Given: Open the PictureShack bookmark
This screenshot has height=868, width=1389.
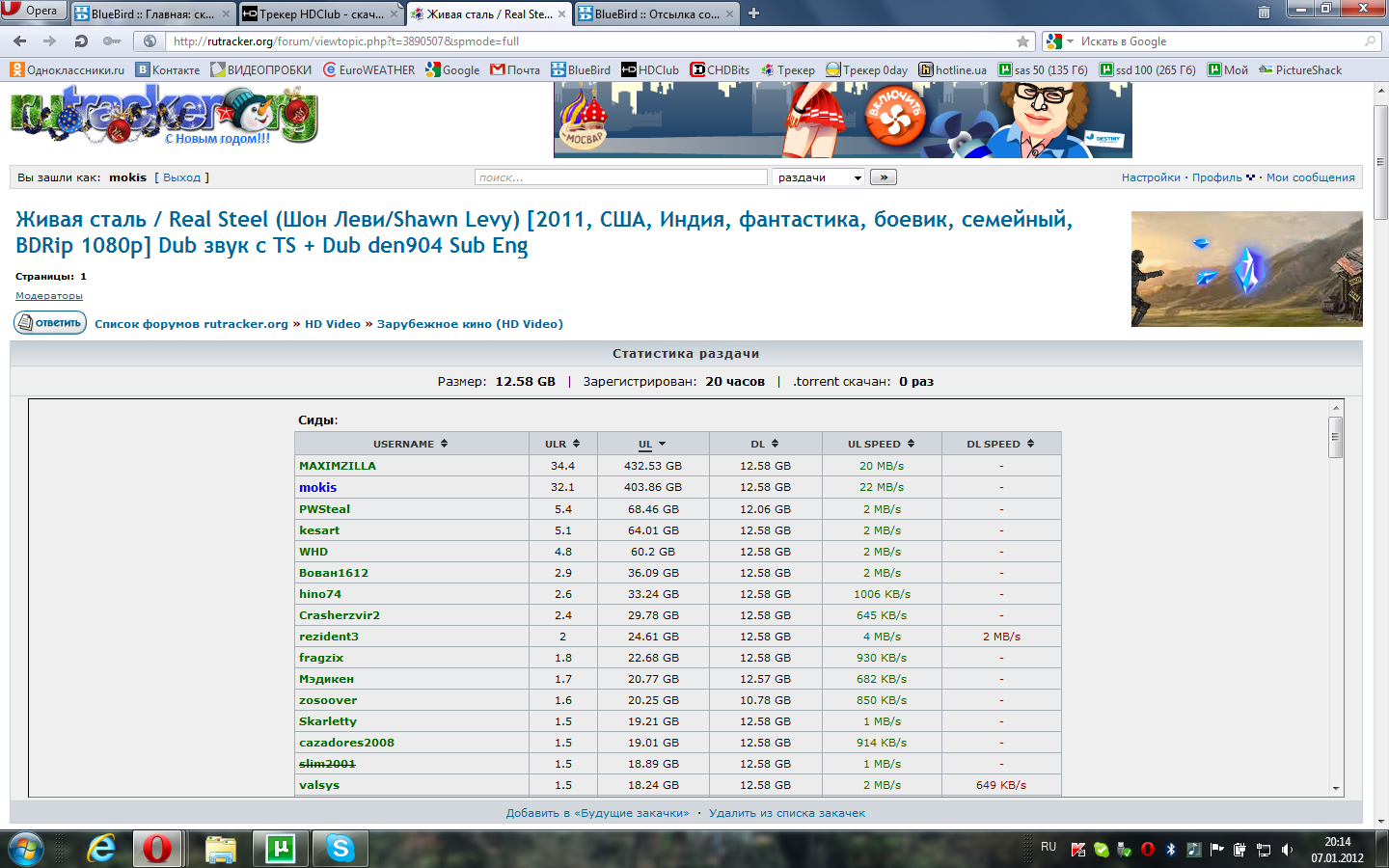Looking at the screenshot, I should (x=1300, y=69).
